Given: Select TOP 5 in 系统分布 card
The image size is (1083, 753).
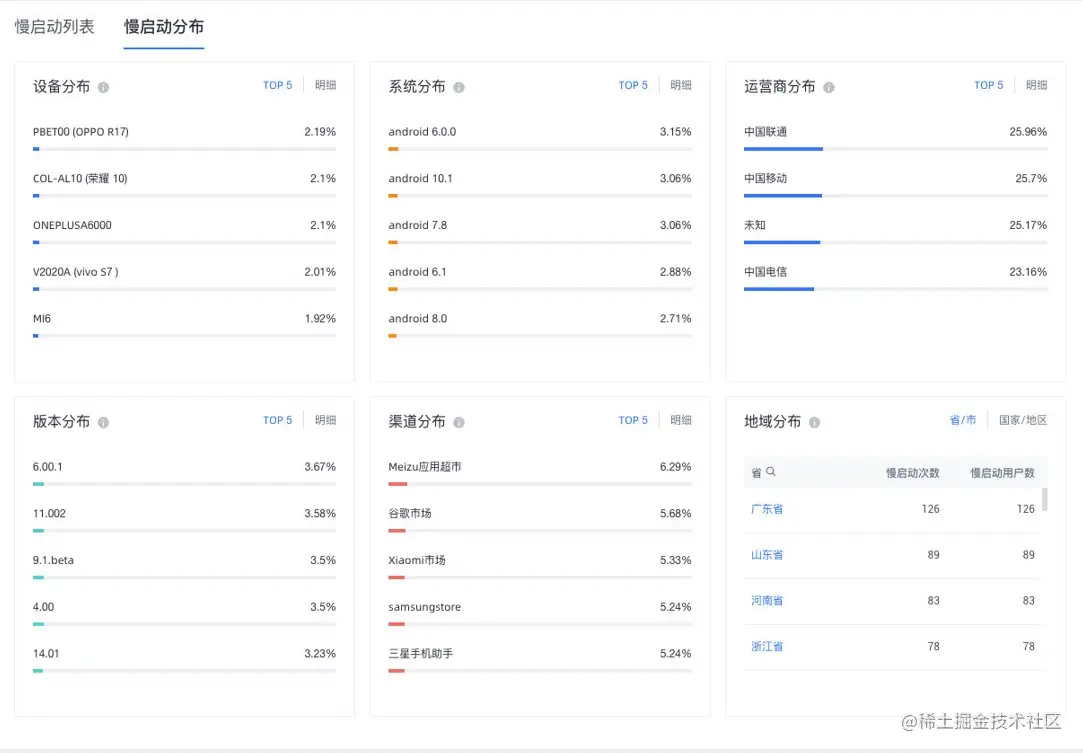Looking at the screenshot, I should (633, 85).
